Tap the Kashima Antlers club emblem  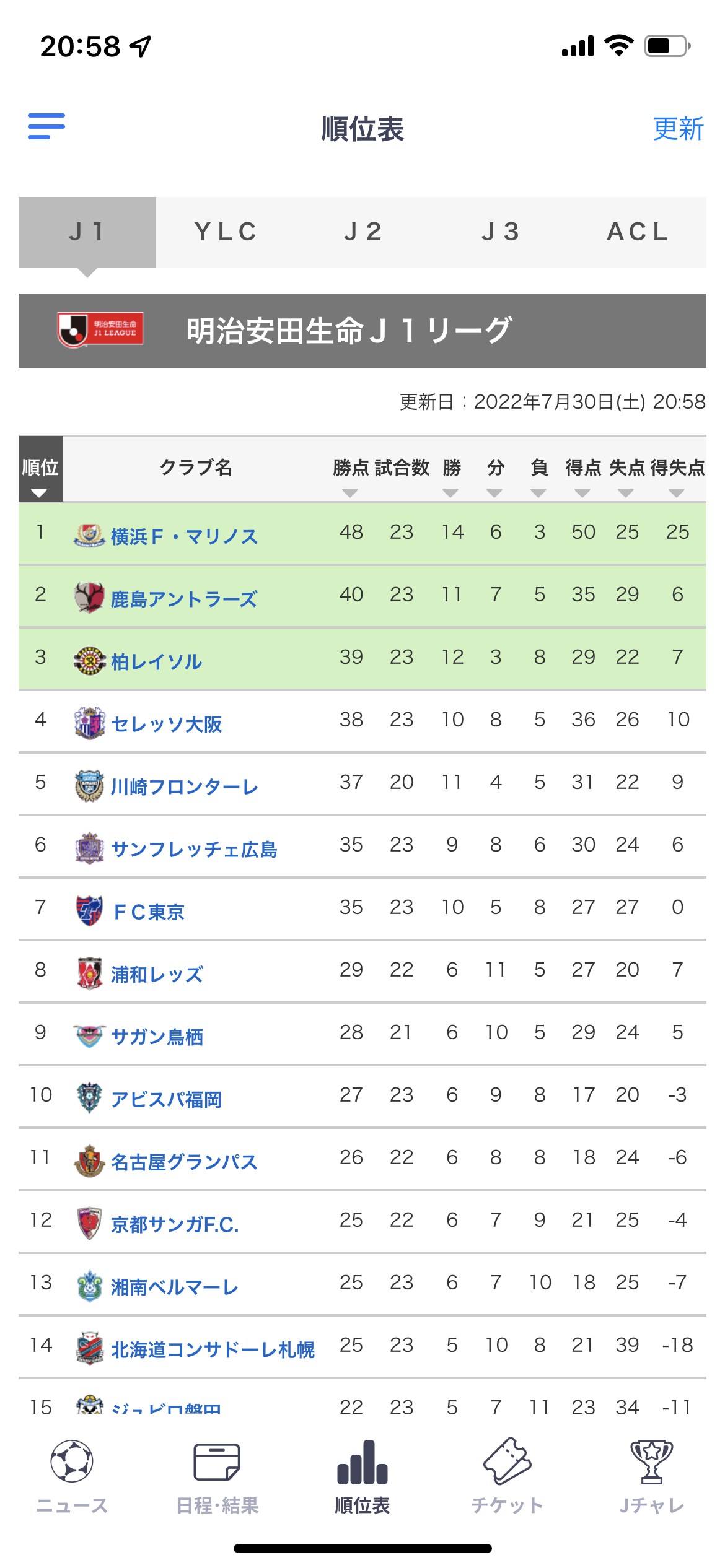click(x=89, y=598)
